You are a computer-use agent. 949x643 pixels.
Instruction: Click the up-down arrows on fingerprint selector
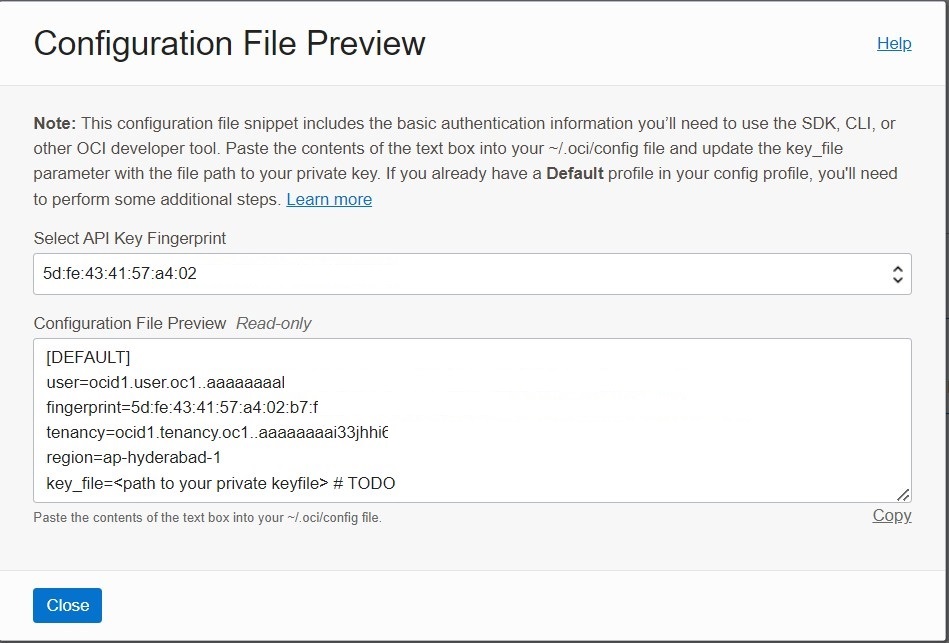898,275
